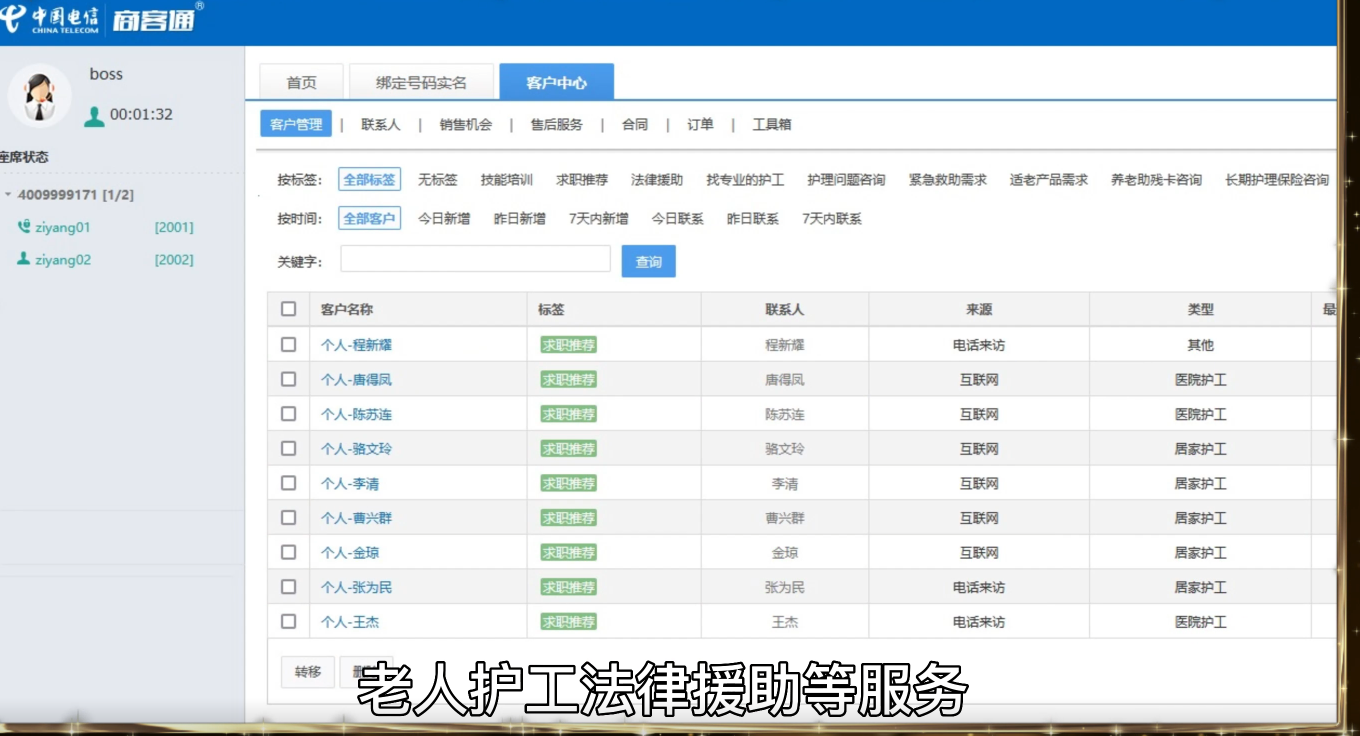Select time filter 全部客户
This screenshot has height=736, width=1360.
pyautogui.click(x=369, y=218)
